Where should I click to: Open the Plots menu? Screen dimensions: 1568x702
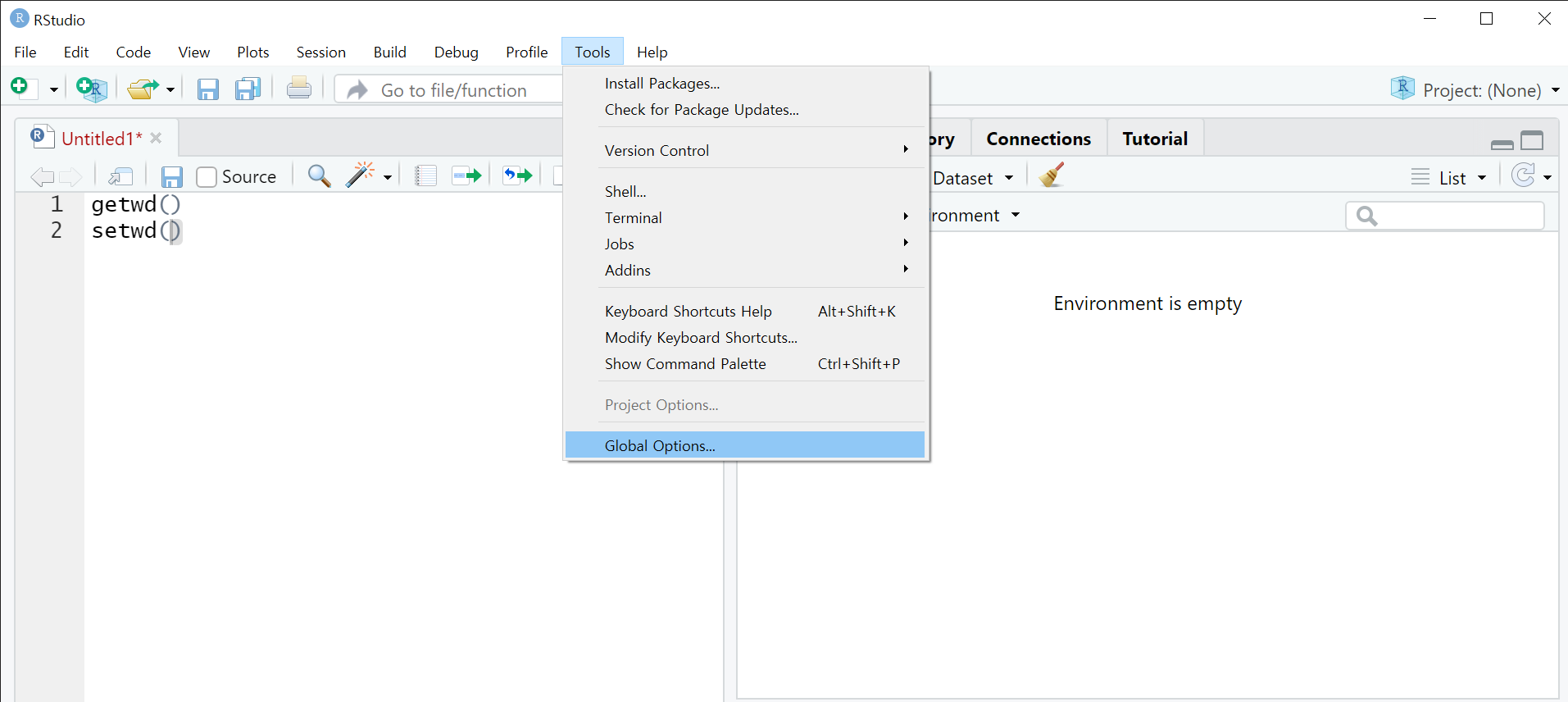click(x=252, y=52)
